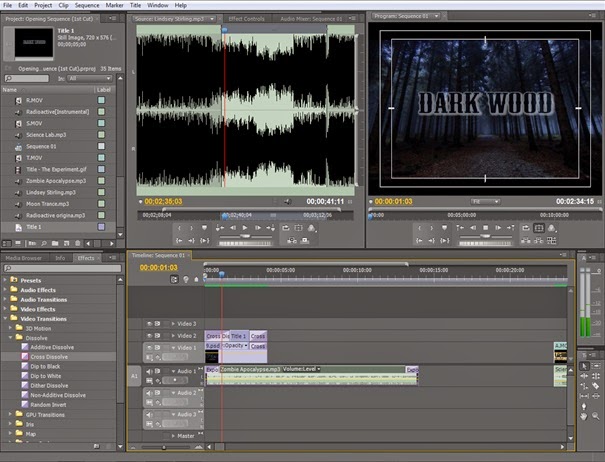Expand the Video 2 track
This screenshot has width=605, height=462.
[x=173, y=336]
